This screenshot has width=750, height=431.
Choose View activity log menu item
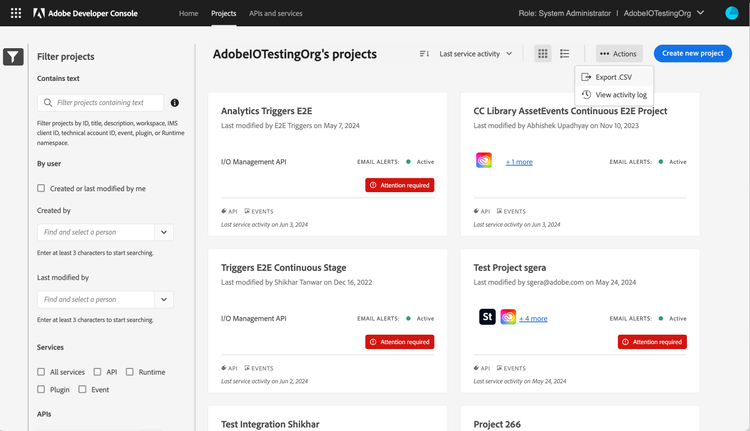(x=614, y=95)
